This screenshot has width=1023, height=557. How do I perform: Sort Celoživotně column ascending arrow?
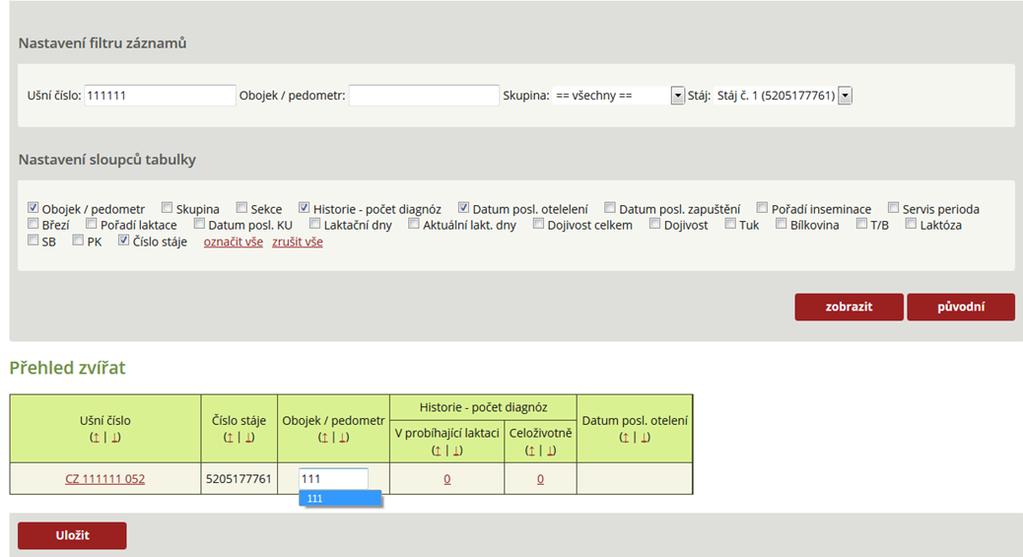coord(530,451)
